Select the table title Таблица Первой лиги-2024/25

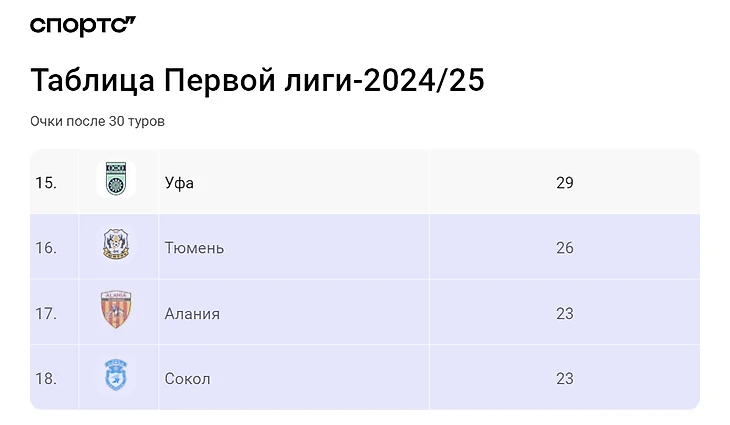[x=257, y=80]
